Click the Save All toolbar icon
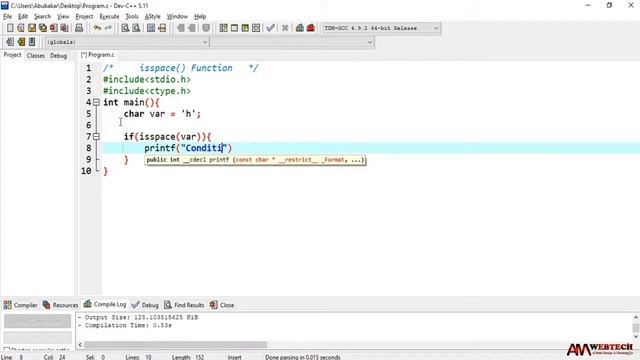The image size is (640, 360). pos(43,28)
